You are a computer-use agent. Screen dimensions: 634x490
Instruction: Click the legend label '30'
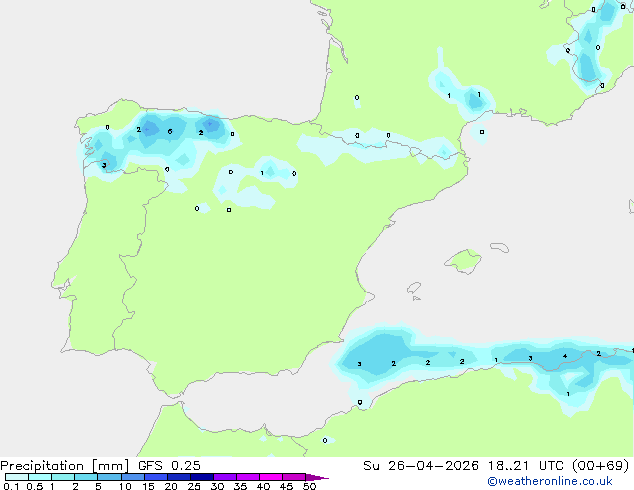coord(217,486)
